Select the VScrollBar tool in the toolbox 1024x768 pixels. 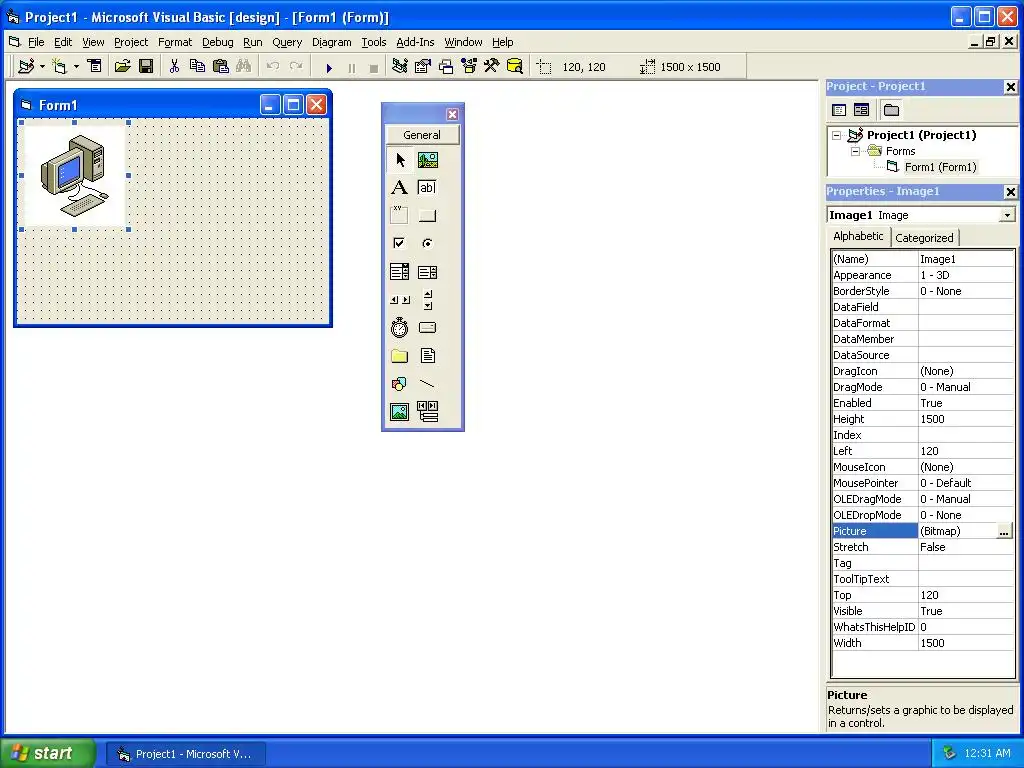(x=428, y=300)
